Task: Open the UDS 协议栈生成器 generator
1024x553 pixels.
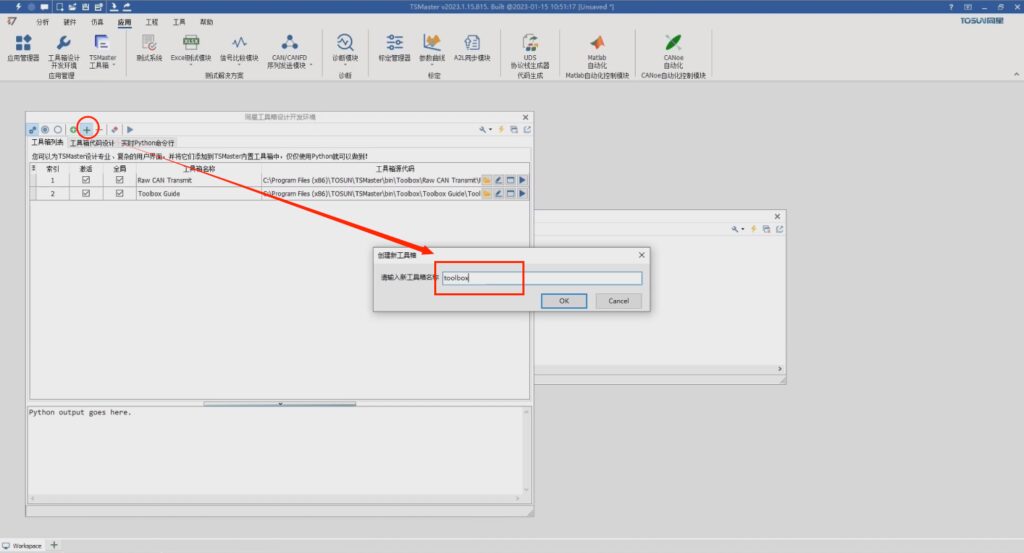Action: [x=530, y=48]
